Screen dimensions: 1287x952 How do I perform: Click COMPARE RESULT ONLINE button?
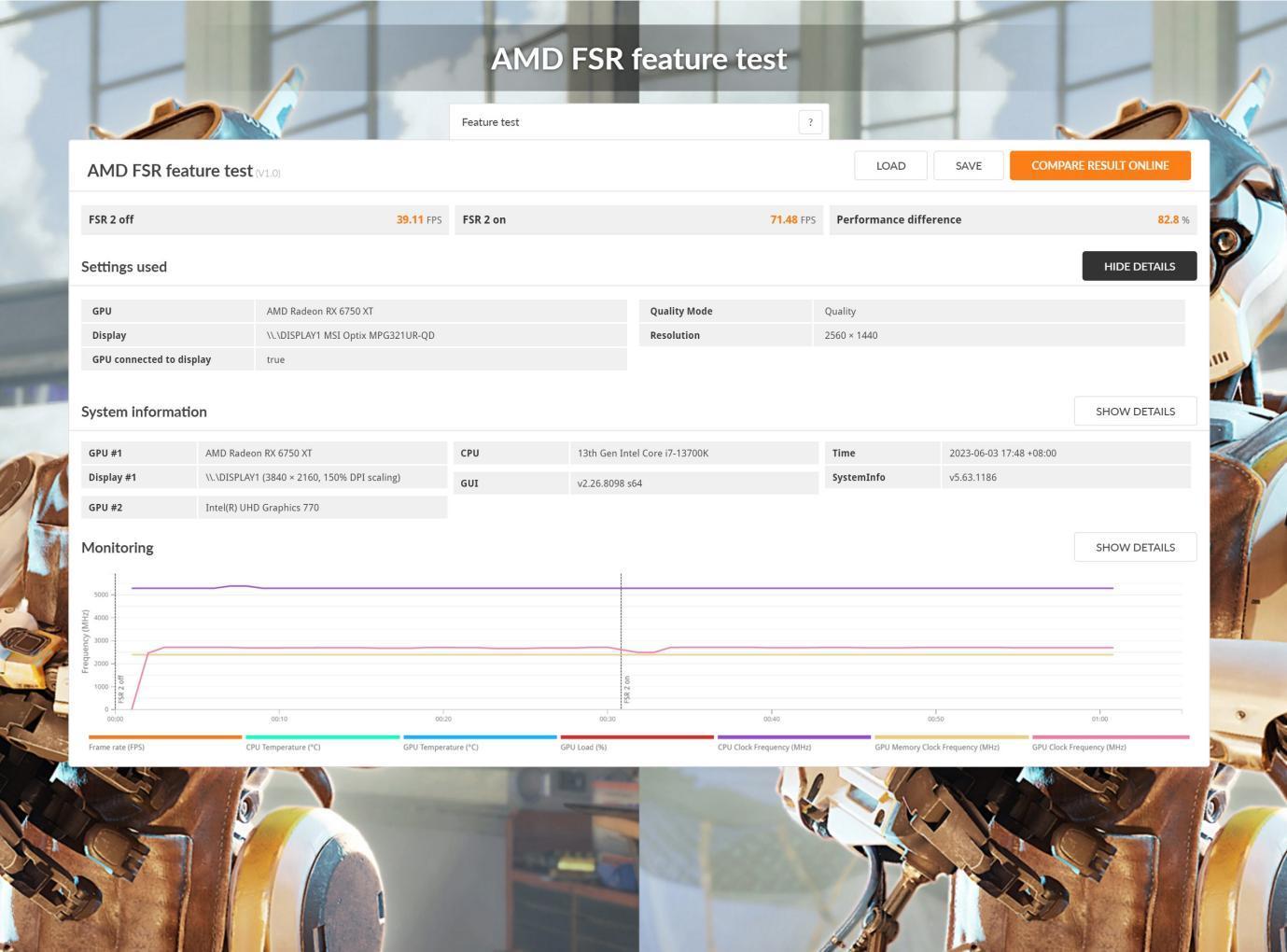pyautogui.click(x=1099, y=165)
